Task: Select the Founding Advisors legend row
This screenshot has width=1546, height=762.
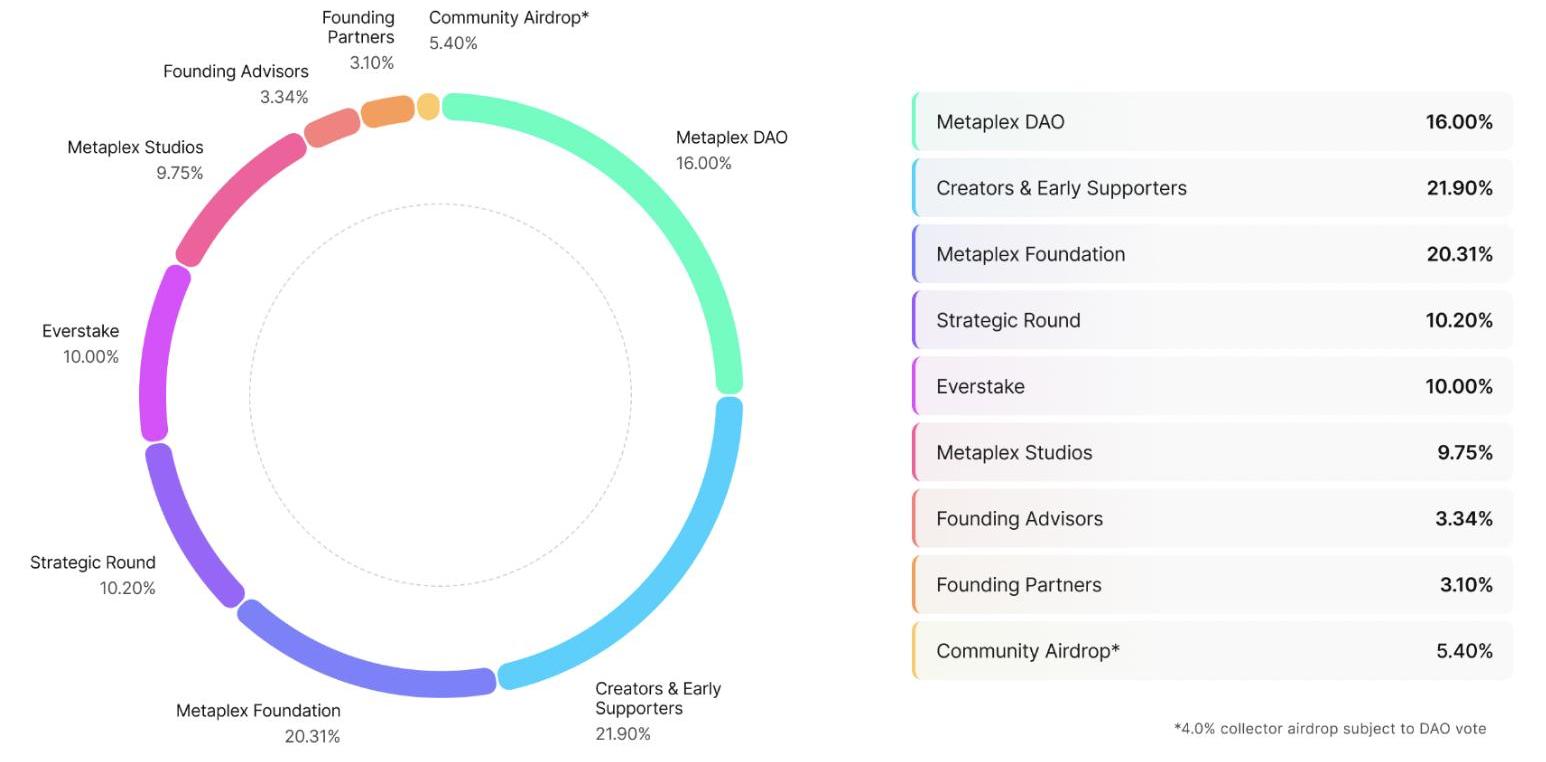Action: click(1212, 518)
